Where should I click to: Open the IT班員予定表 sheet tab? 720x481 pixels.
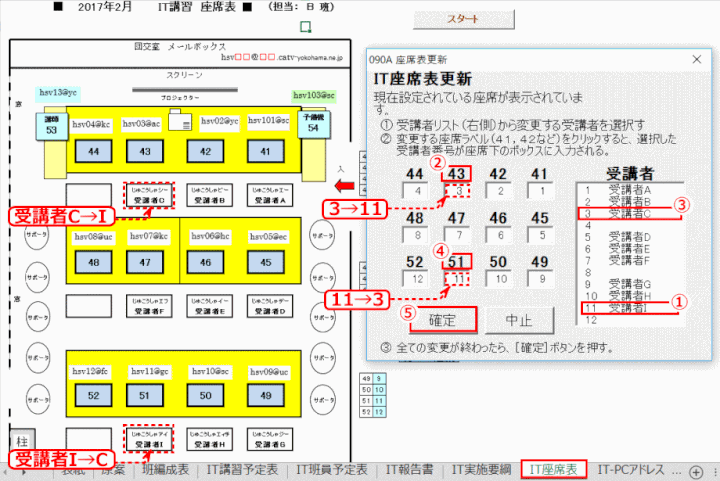pyautogui.click(x=332, y=470)
